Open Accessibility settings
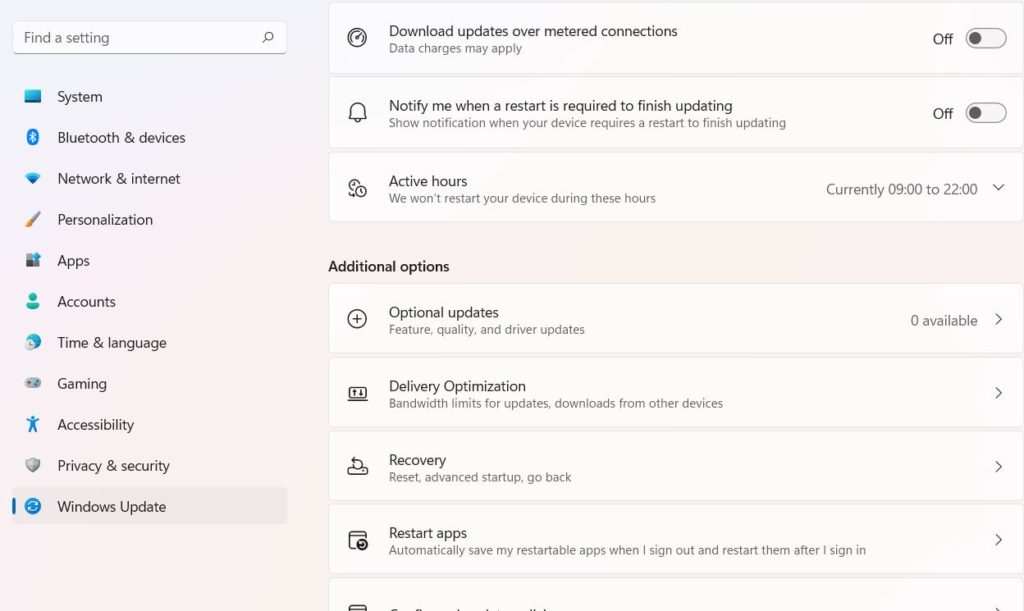 (150, 424)
